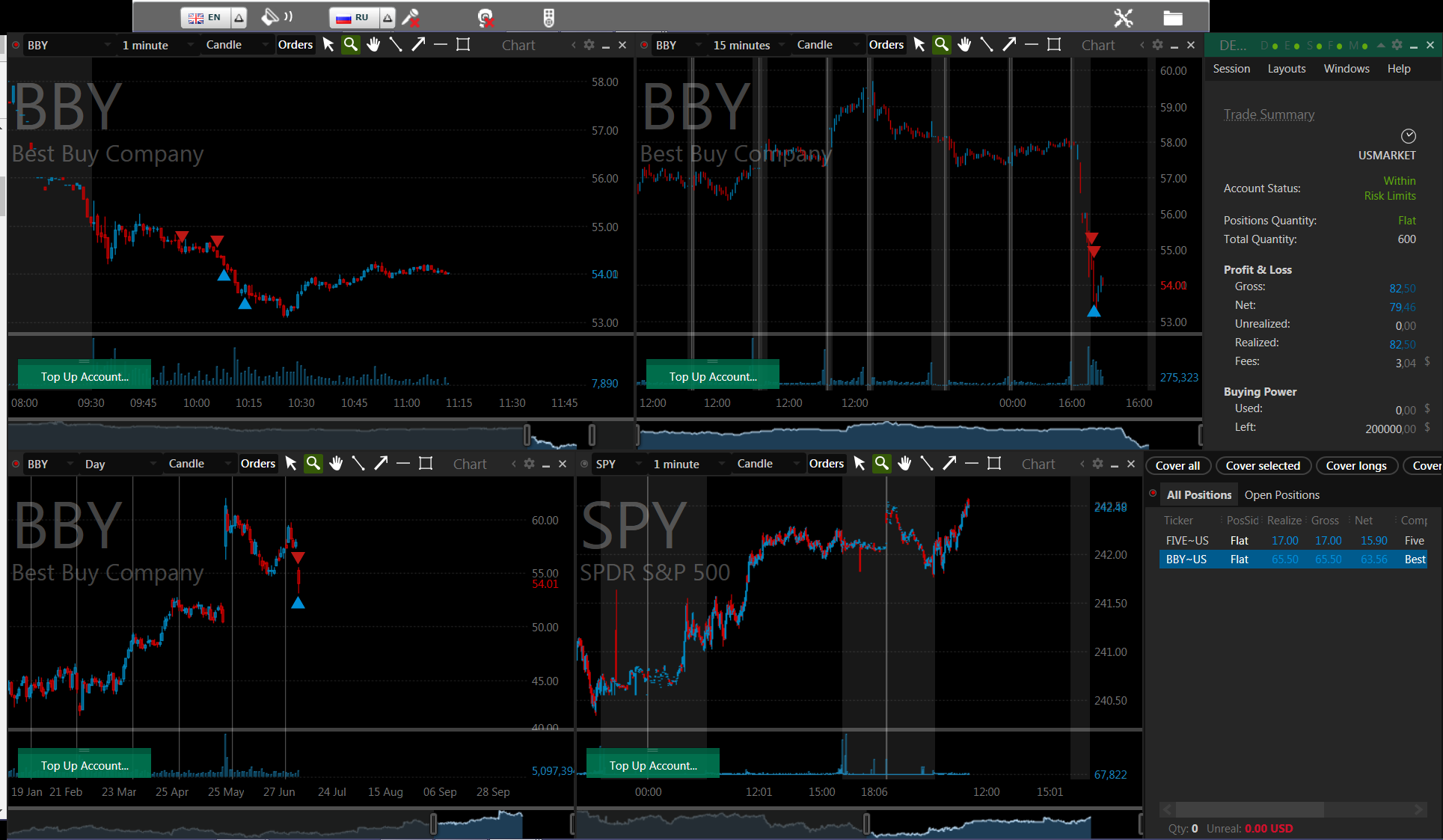Select arrow drawing tool in BBY 1 minute chart
Viewport: 1443px width, 840px height.
click(418, 45)
